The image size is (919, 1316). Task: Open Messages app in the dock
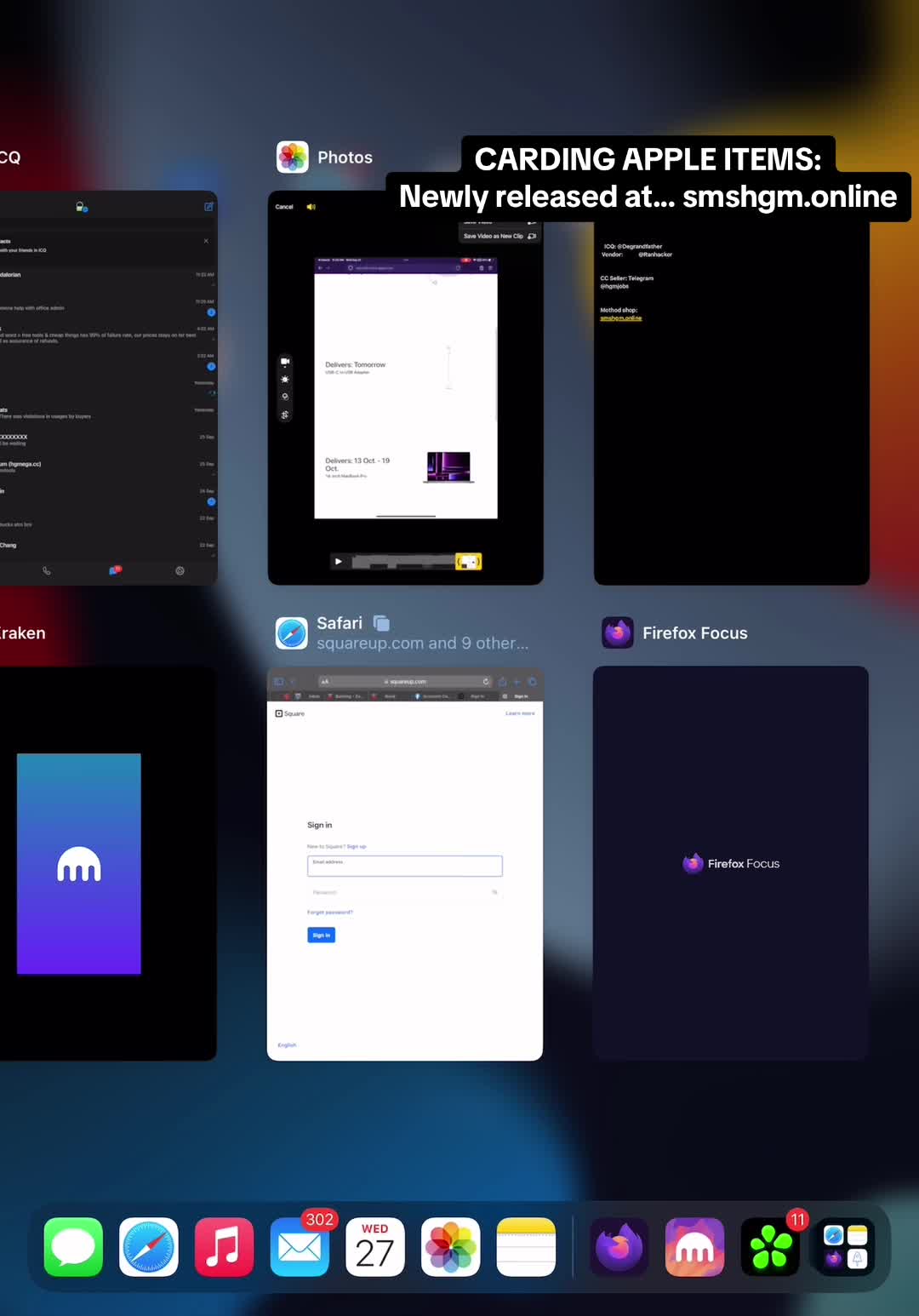pos(73,1247)
